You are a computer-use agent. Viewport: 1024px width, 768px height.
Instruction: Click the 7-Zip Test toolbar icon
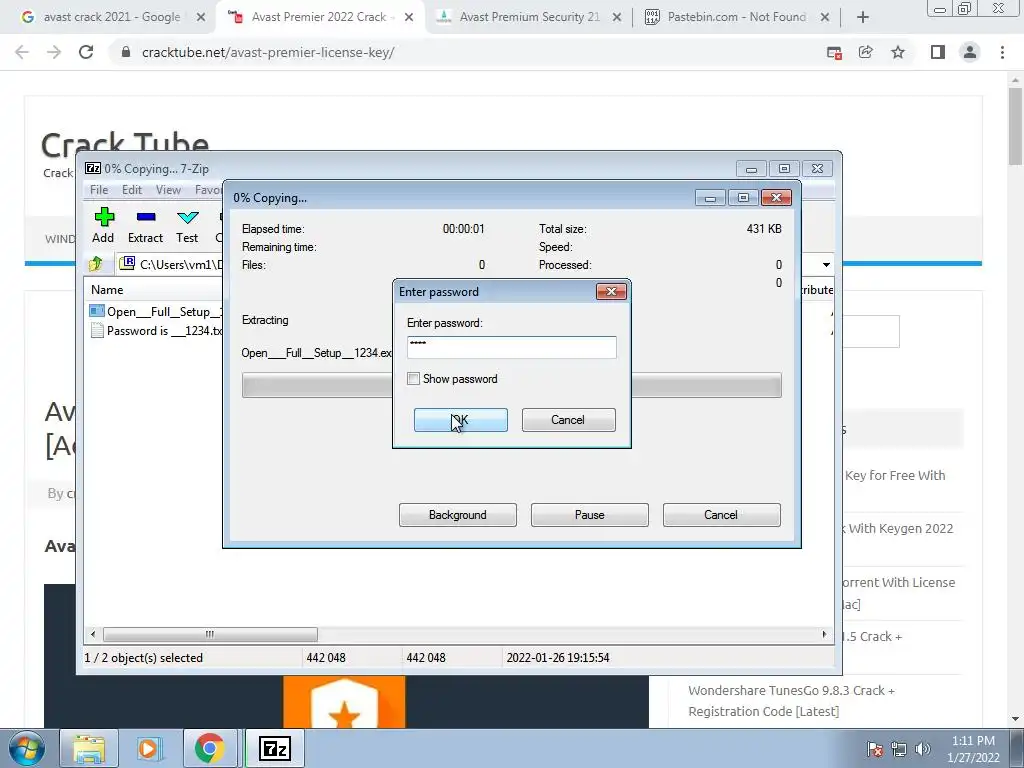[x=187, y=225]
